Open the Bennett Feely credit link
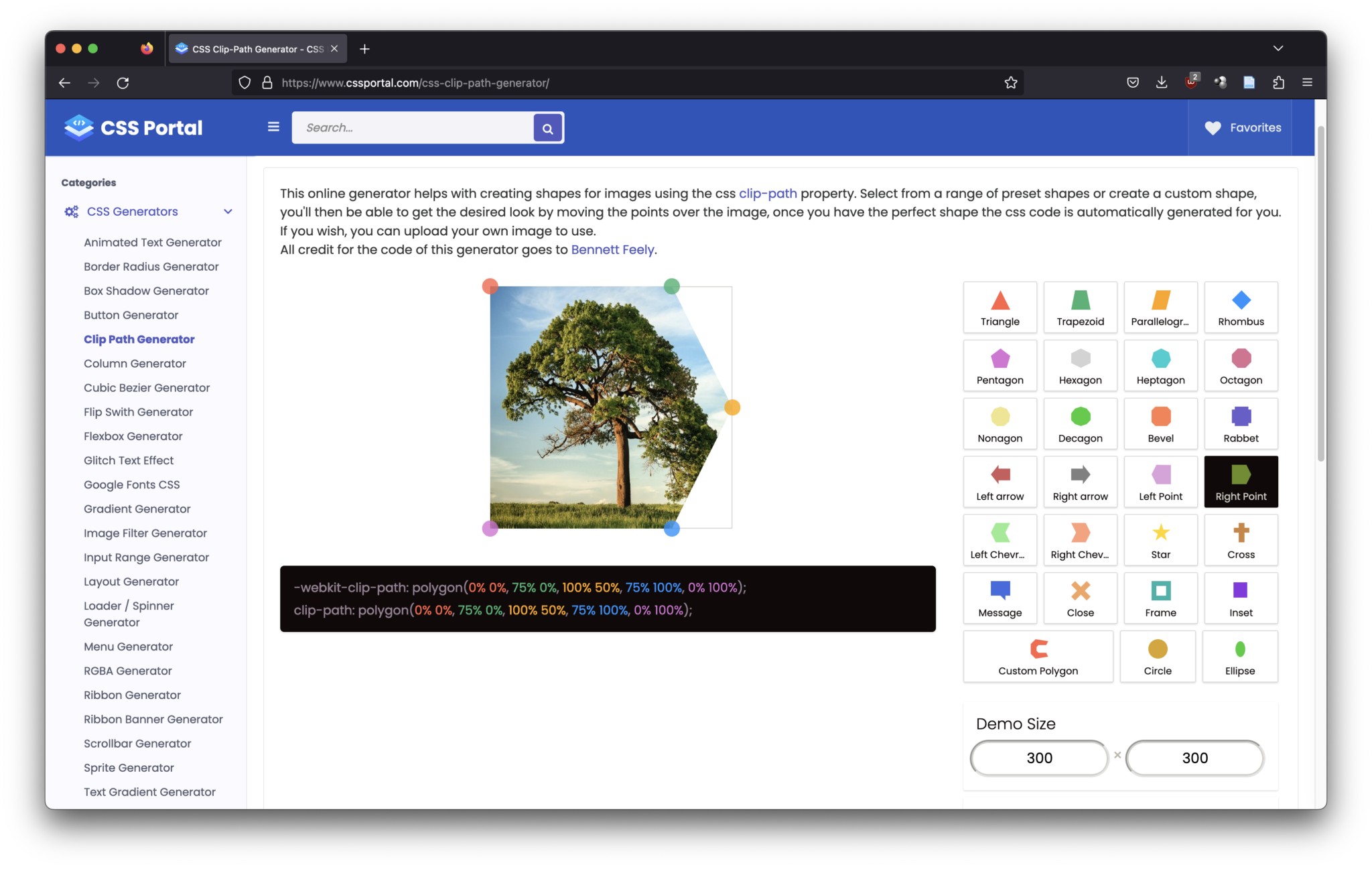The height and width of the screenshot is (869, 1372). (x=612, y=250)
